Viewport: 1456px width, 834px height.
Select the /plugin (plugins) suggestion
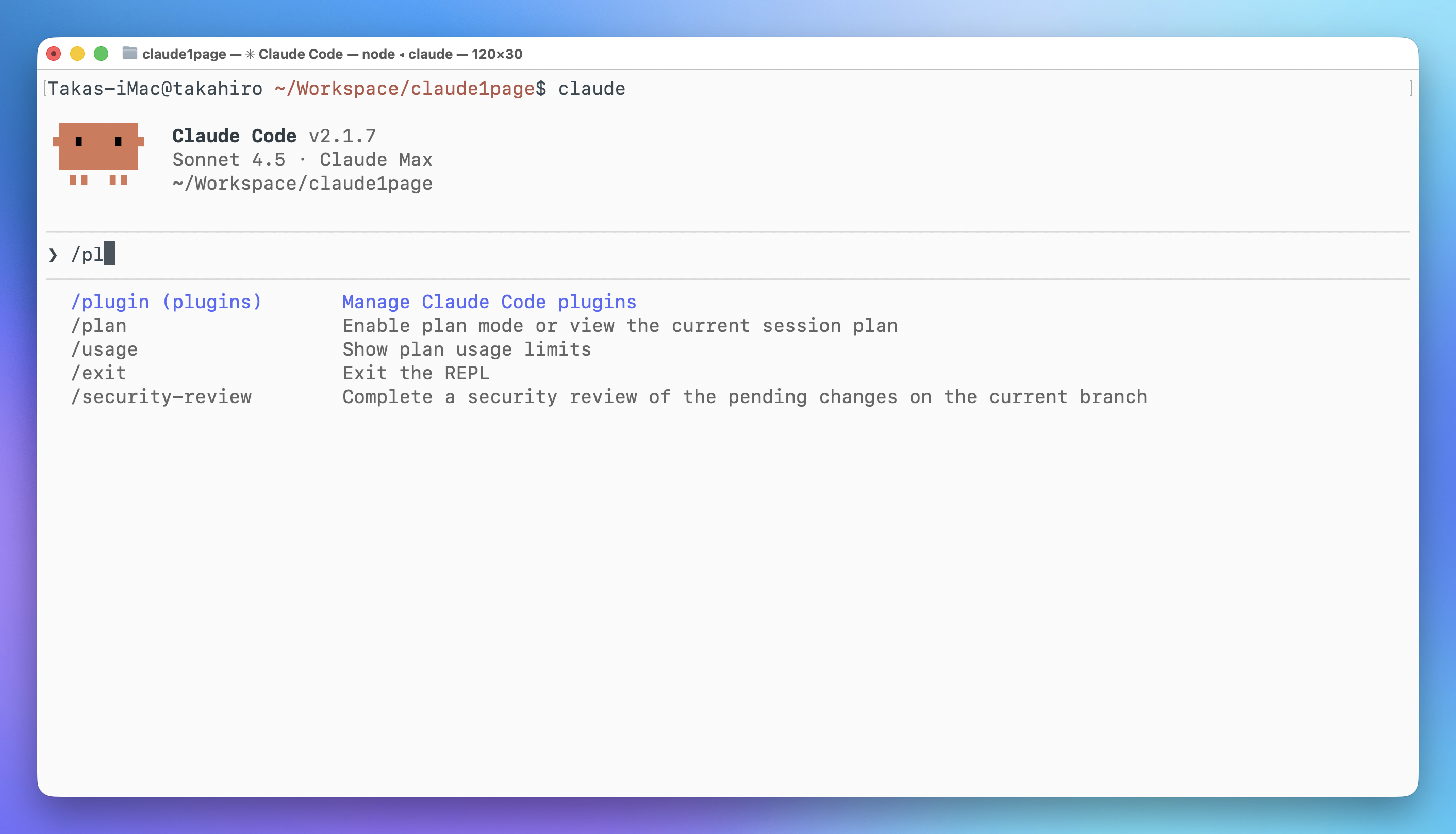tap(166, 302)
